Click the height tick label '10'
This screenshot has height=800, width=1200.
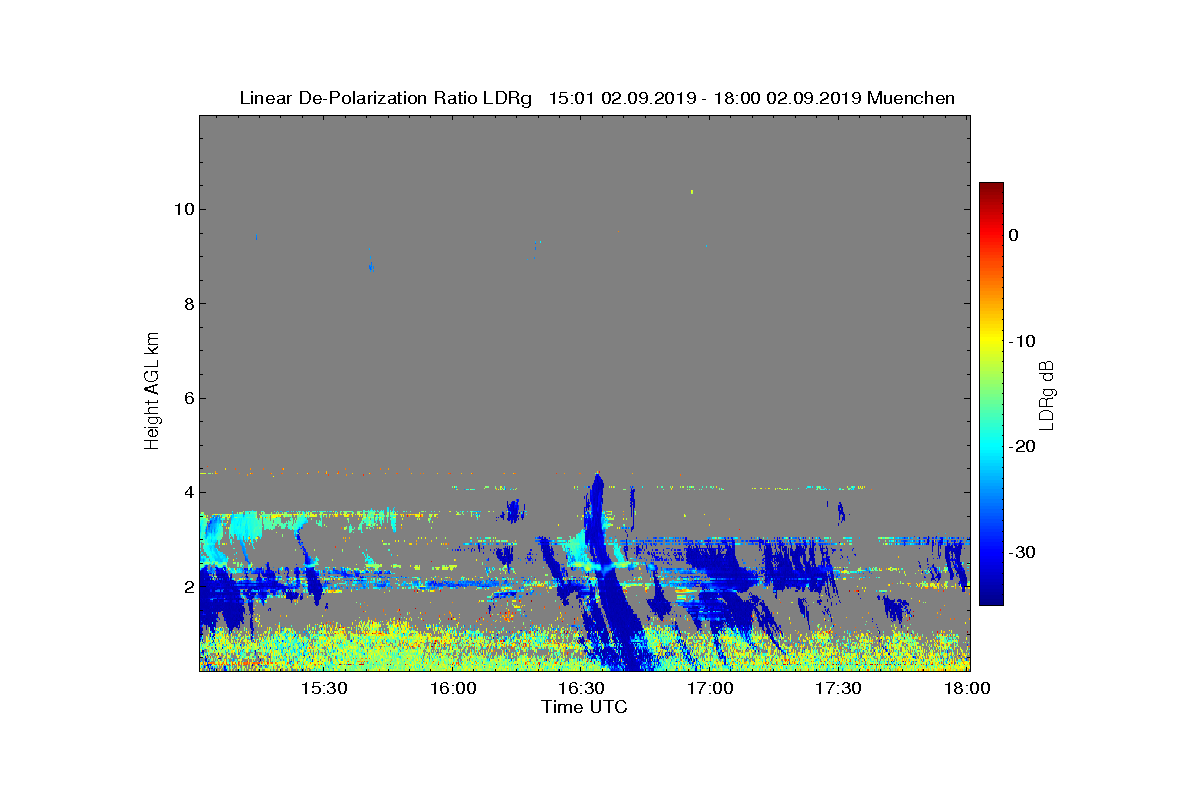(183, 209)
